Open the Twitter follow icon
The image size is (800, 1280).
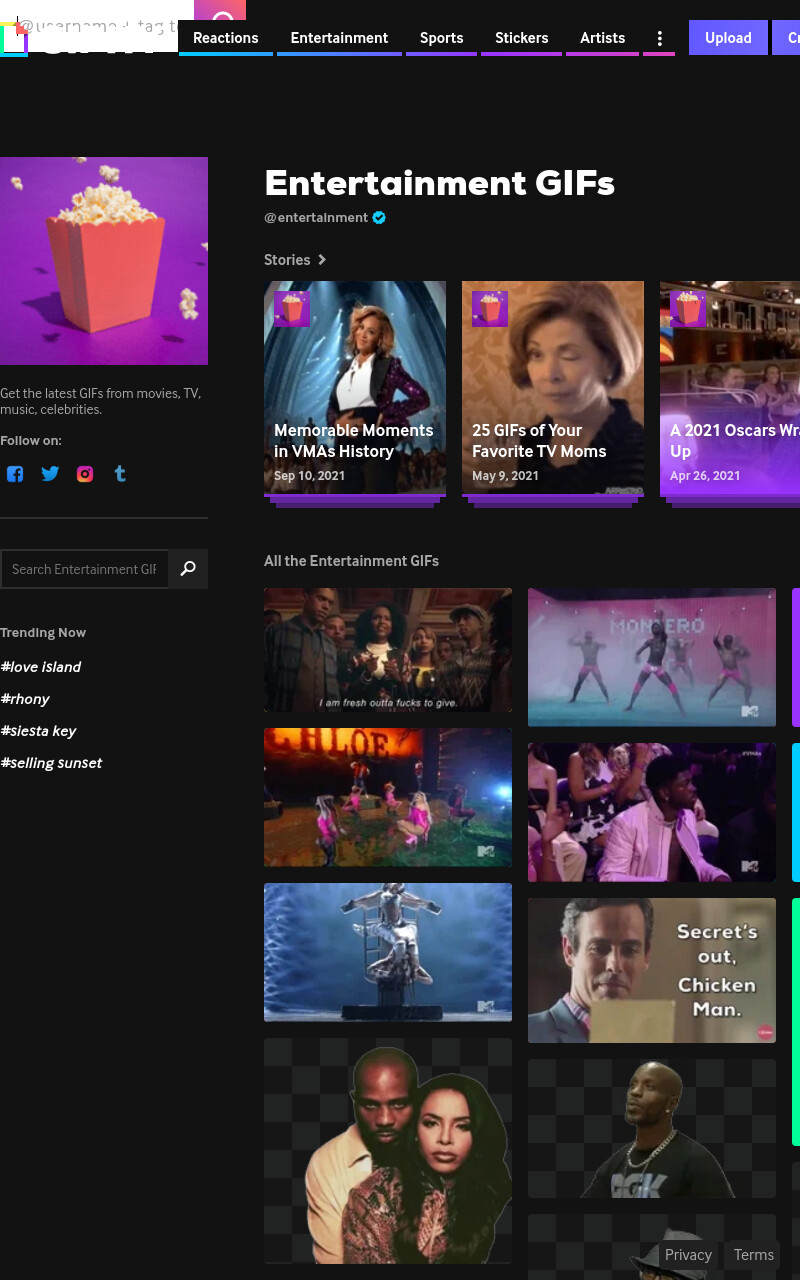tap(50, 474)
